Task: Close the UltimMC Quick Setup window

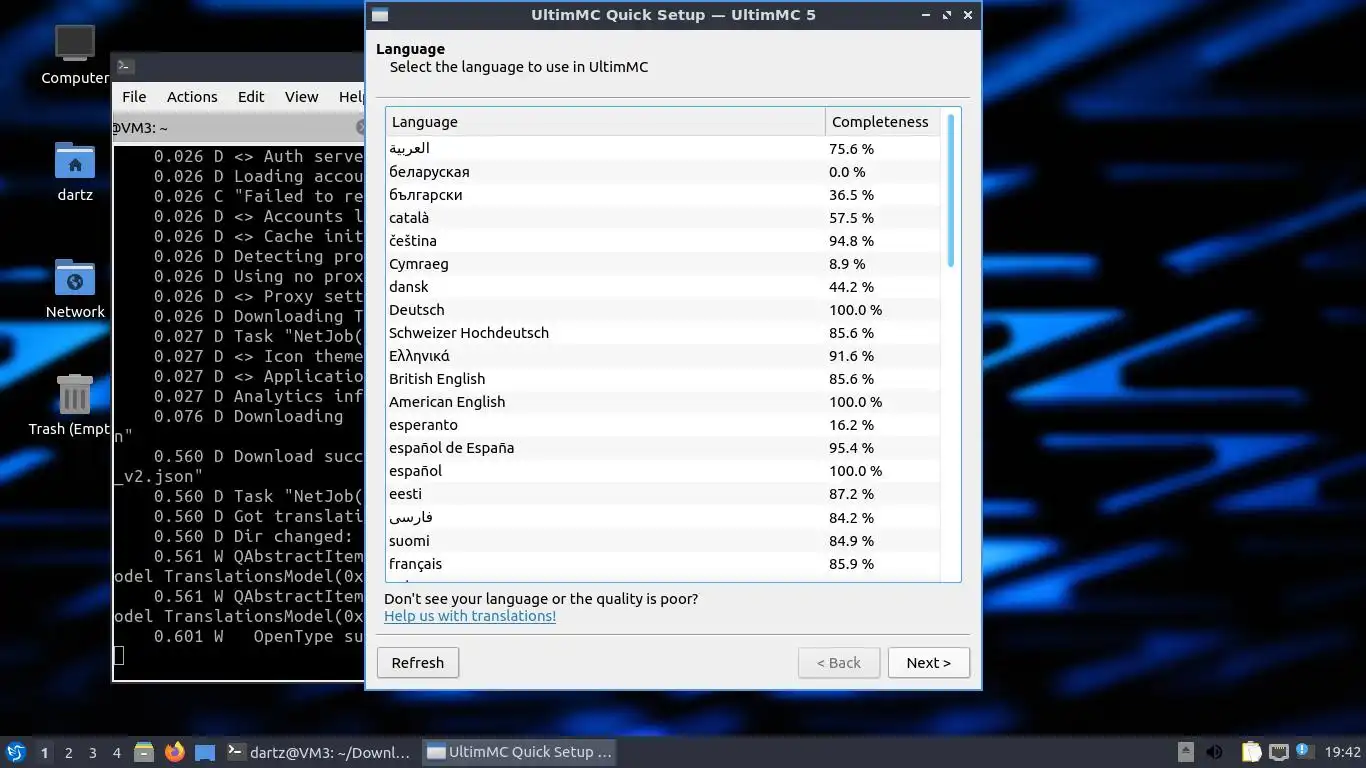Action: point(968,15)
